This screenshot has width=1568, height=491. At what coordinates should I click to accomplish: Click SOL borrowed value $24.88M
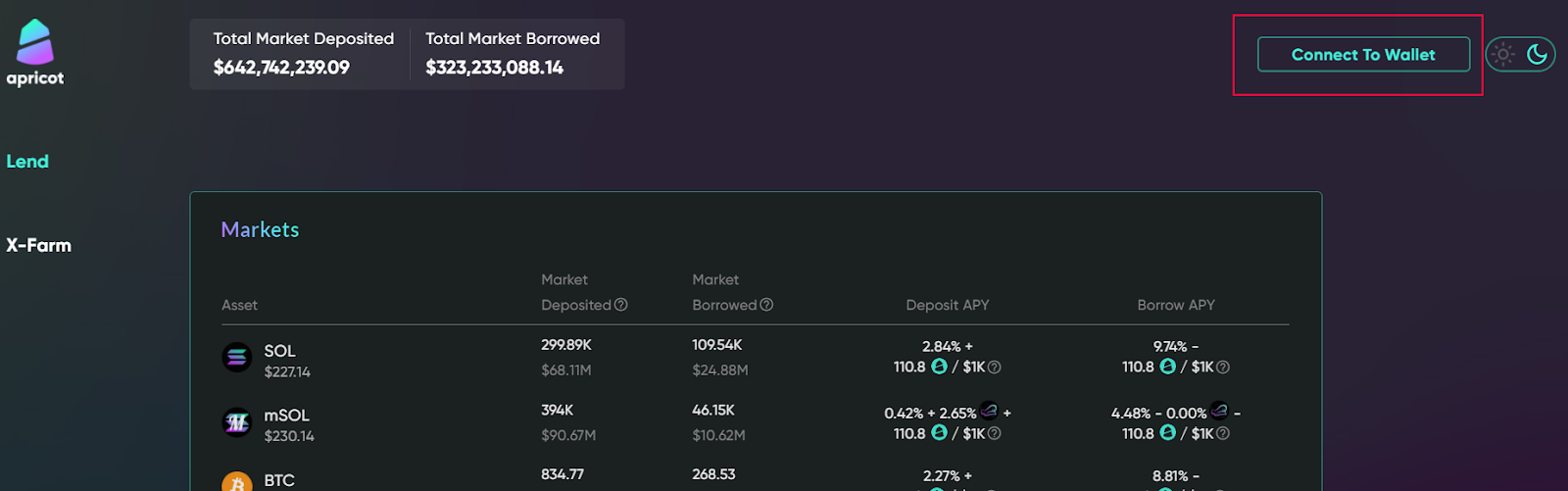(x=720, y=370)
